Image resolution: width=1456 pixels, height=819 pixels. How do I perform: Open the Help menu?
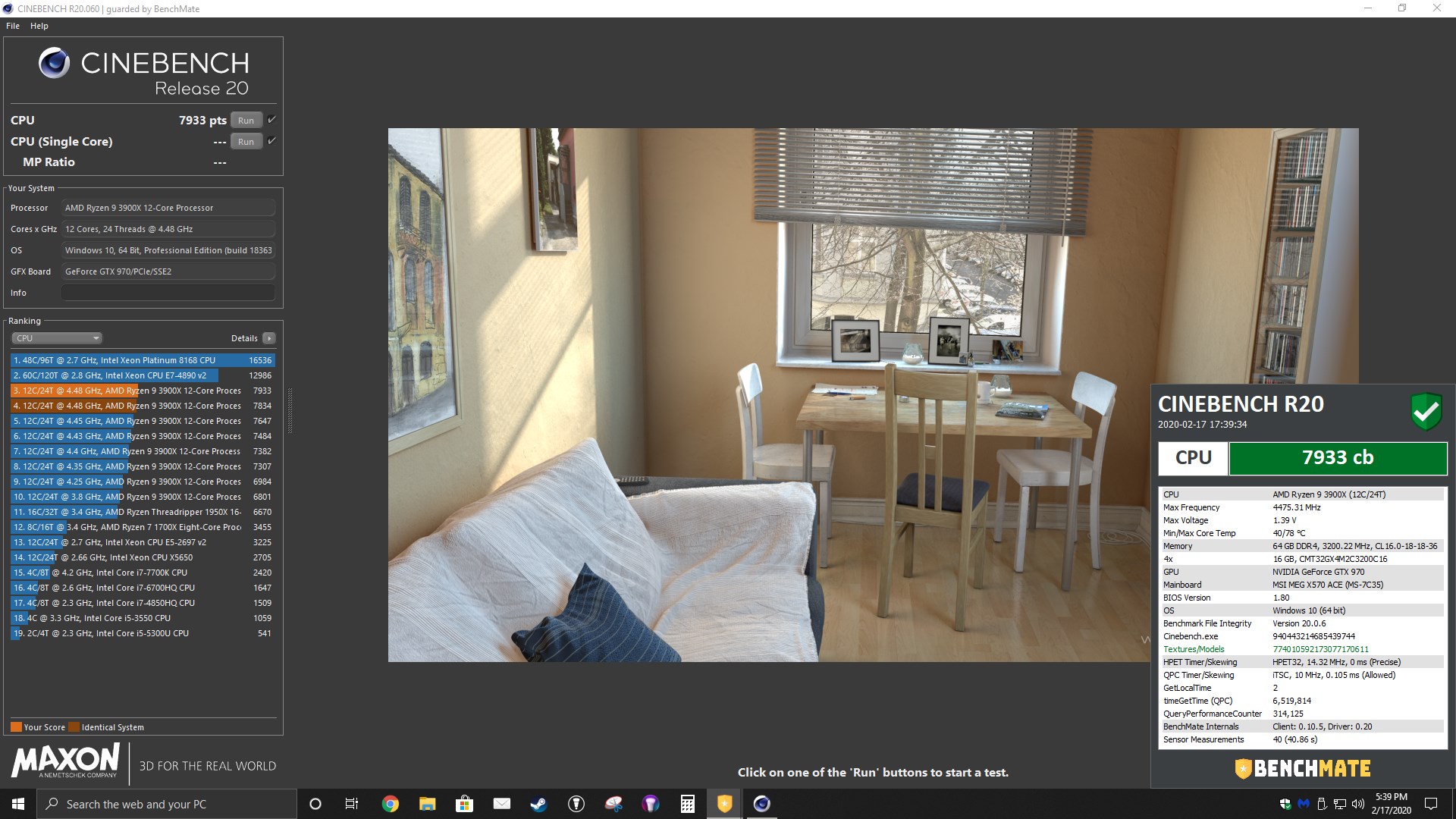(x=39, y=26)
